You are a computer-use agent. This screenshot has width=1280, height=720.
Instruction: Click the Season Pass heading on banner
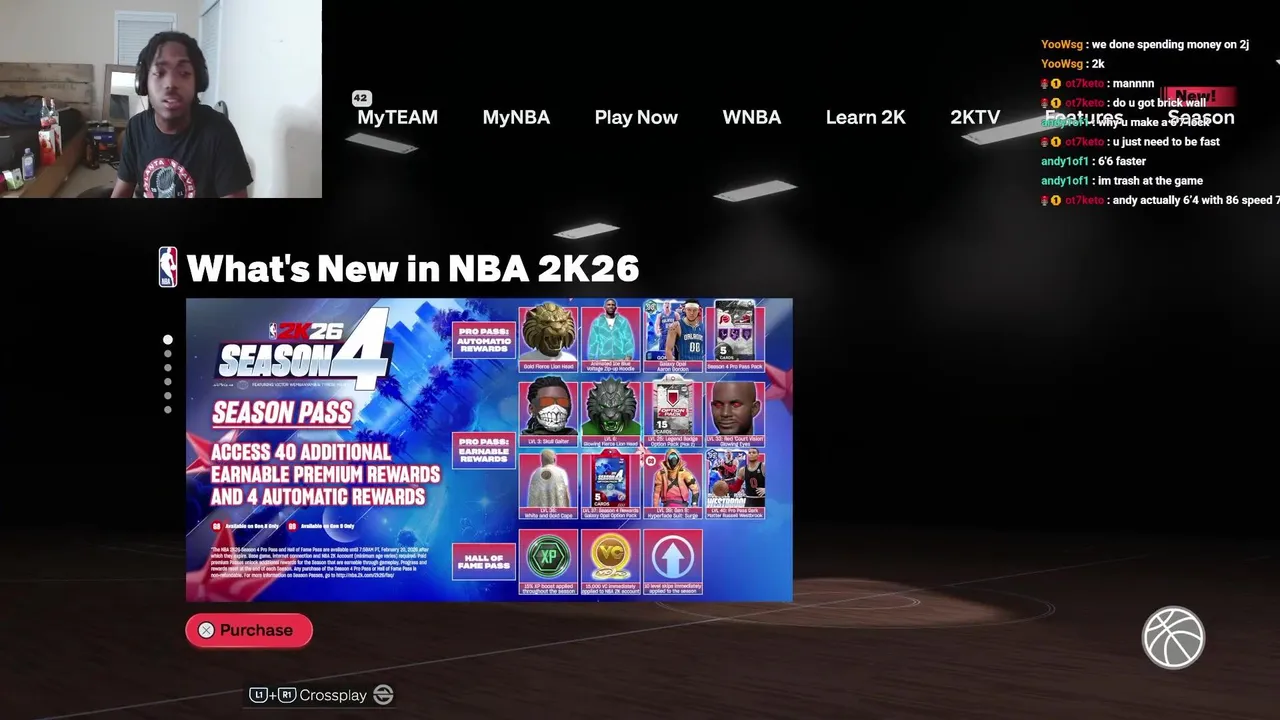(282, 413)
